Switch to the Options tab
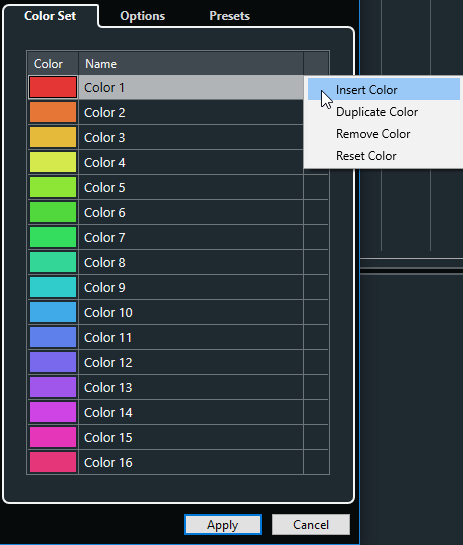 point(143,16)
